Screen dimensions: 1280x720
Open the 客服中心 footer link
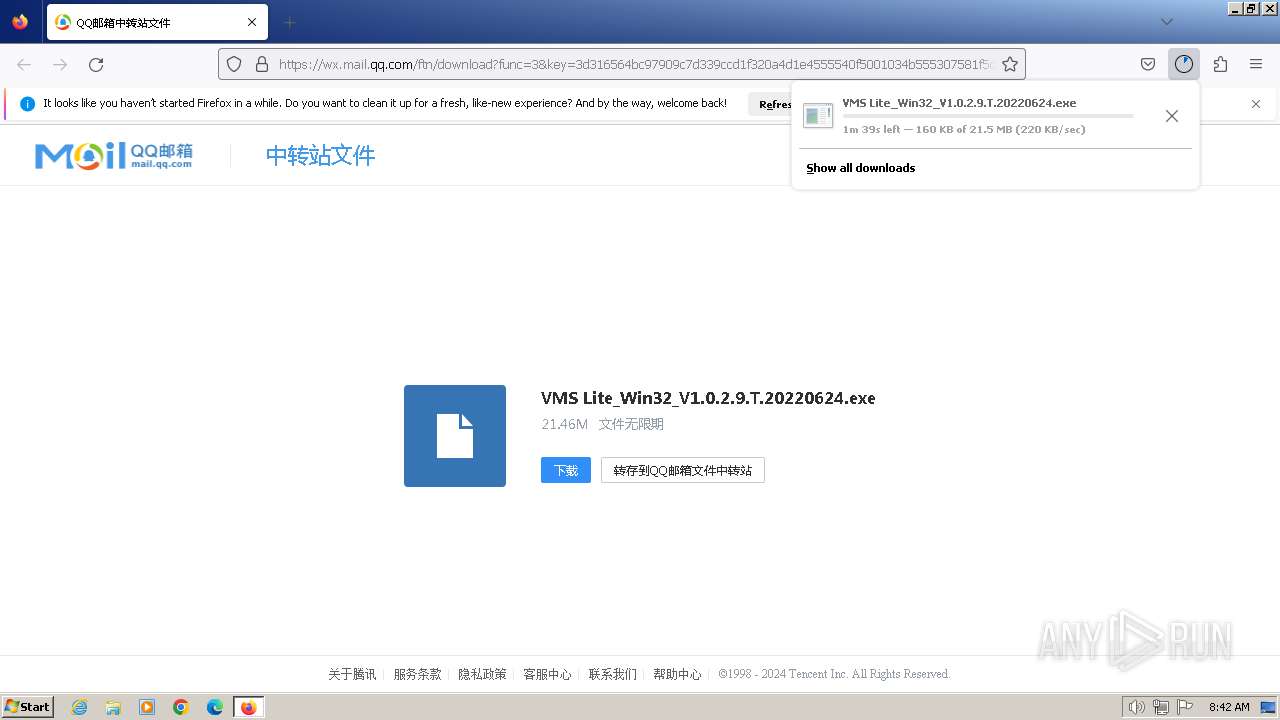pyautogui.click(x=547, y=674)
